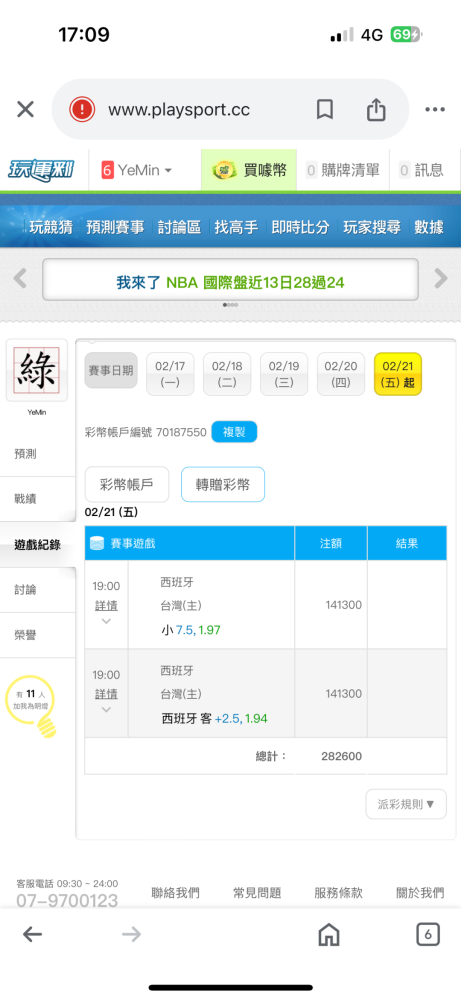Open the YeMin account dropdown
The image size is (461, 1000).
tap(137, 170)
